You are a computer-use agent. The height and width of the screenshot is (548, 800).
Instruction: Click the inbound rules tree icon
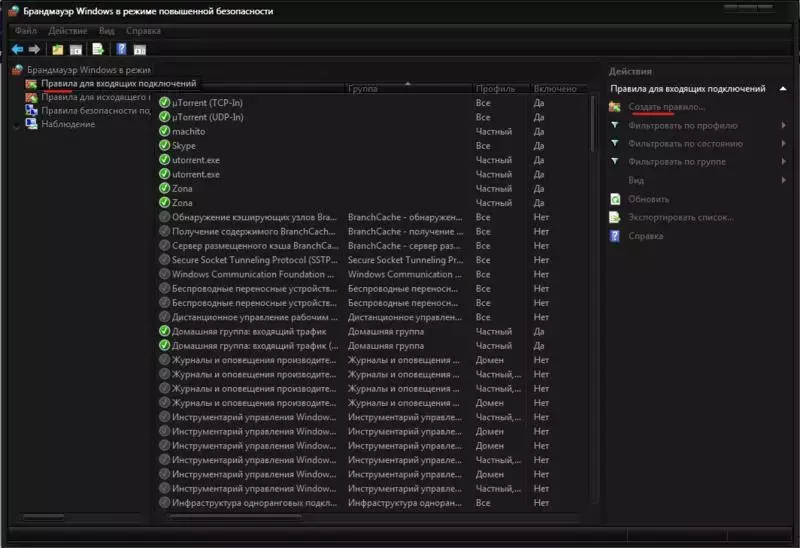(x=32, y=84)
